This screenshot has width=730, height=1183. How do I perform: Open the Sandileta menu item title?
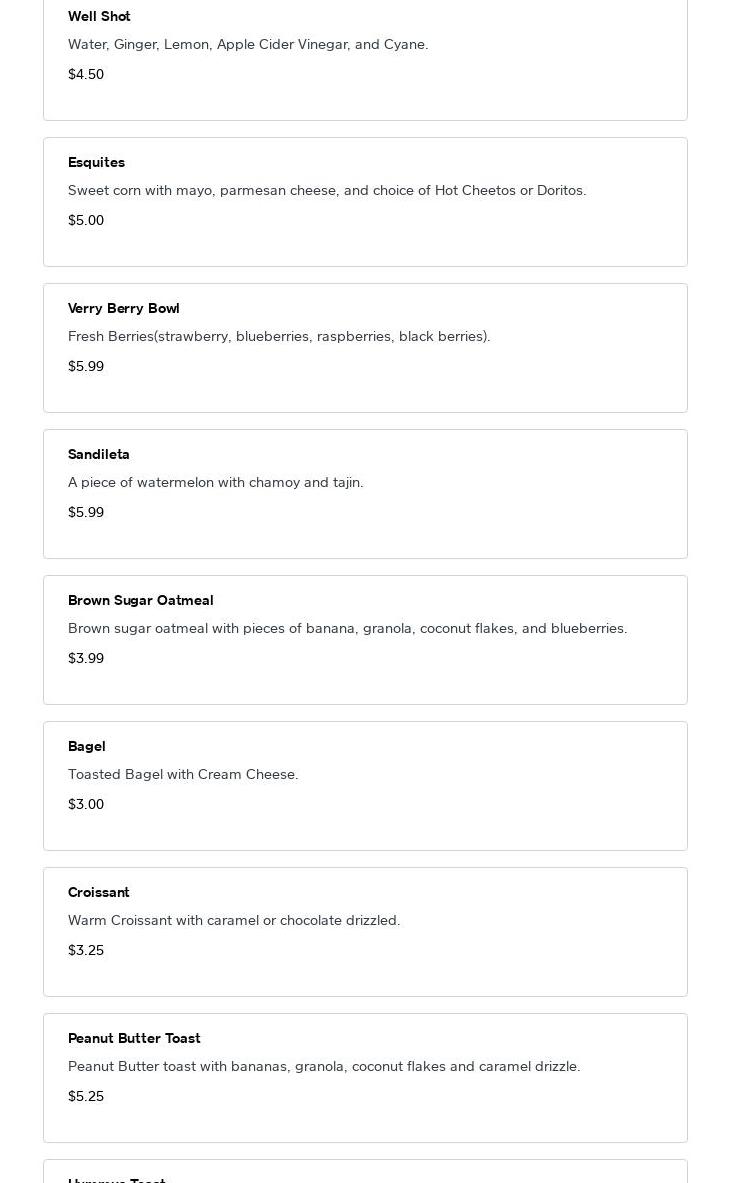[99, 454]
